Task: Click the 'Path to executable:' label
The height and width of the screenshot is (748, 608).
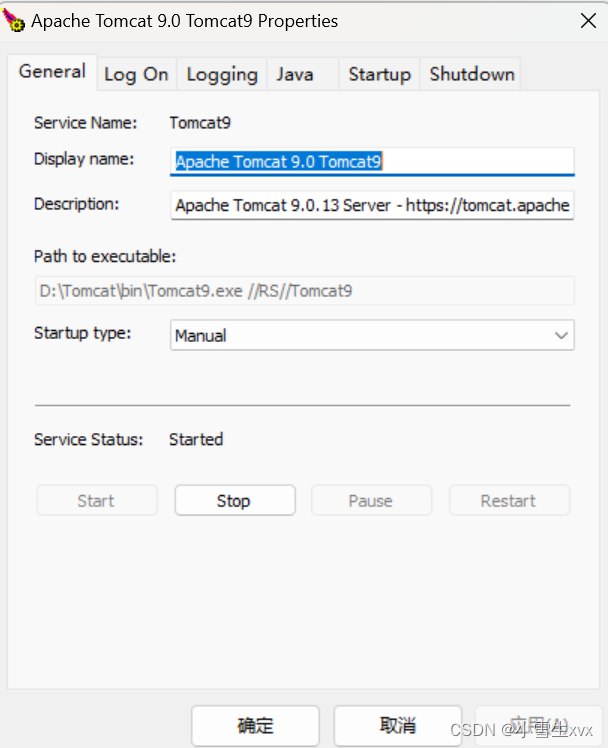Action: click(105, 257)
